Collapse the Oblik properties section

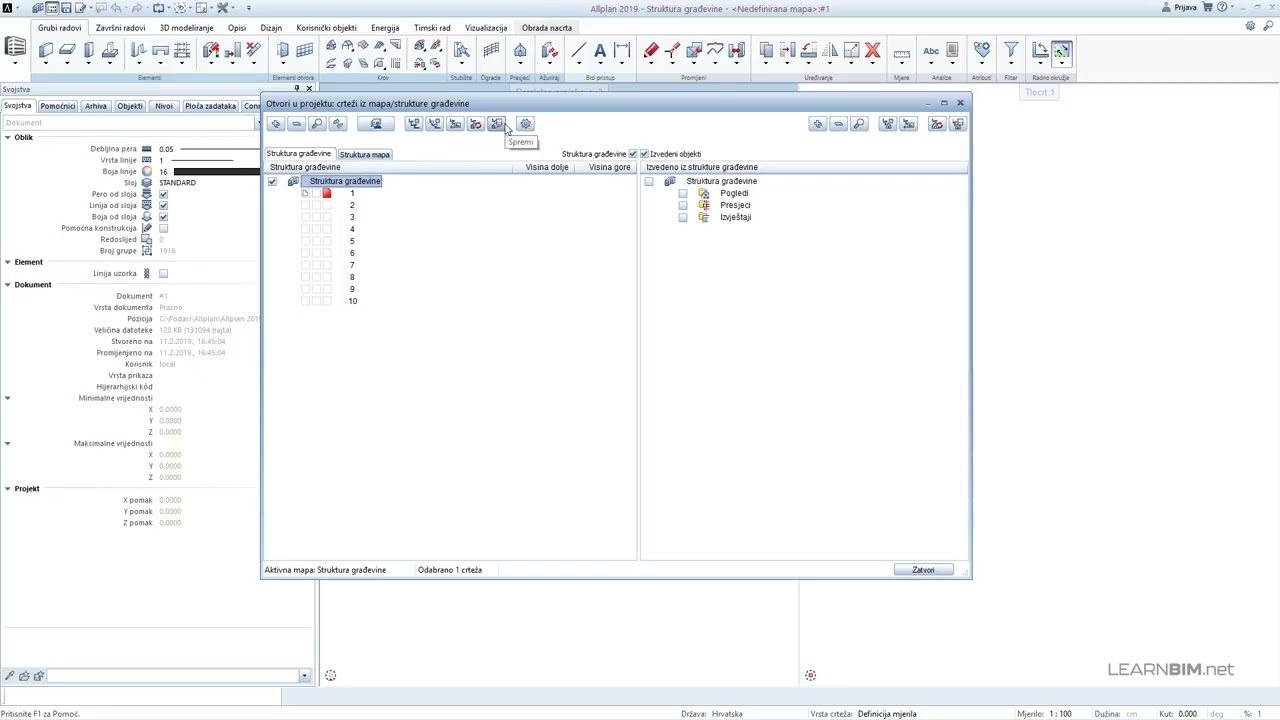pyautogui.click(x=7, y=137)
